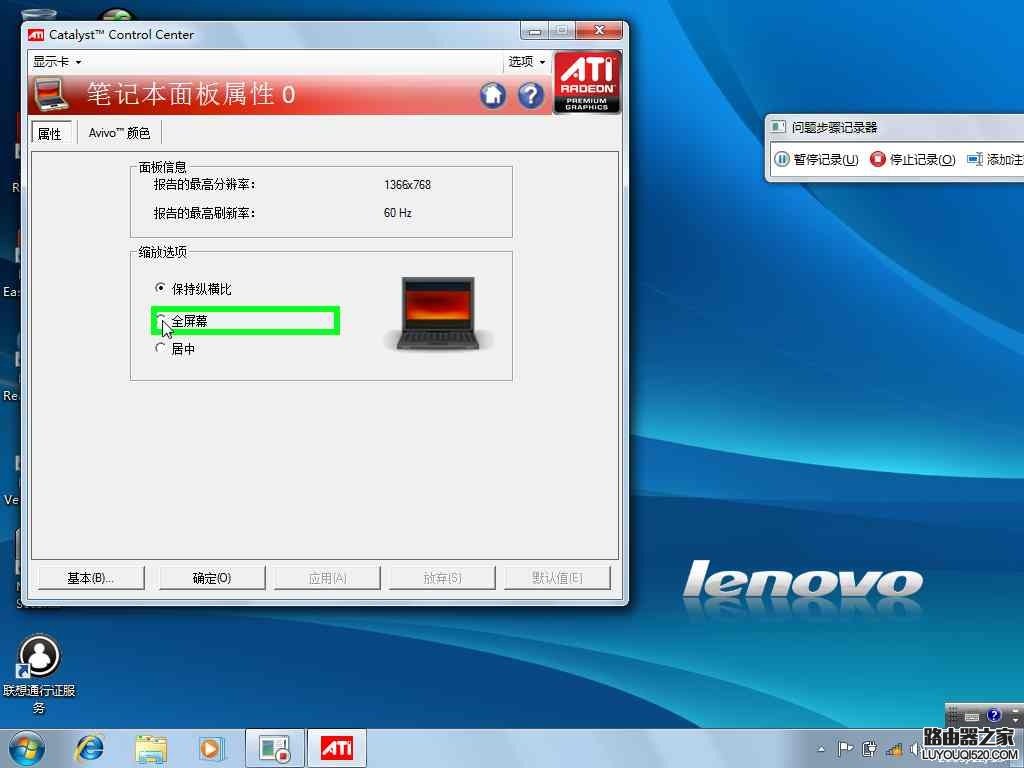Open Windows Media Player from the taskbar
Screen dimensions: 1024x768
point(212,747)
